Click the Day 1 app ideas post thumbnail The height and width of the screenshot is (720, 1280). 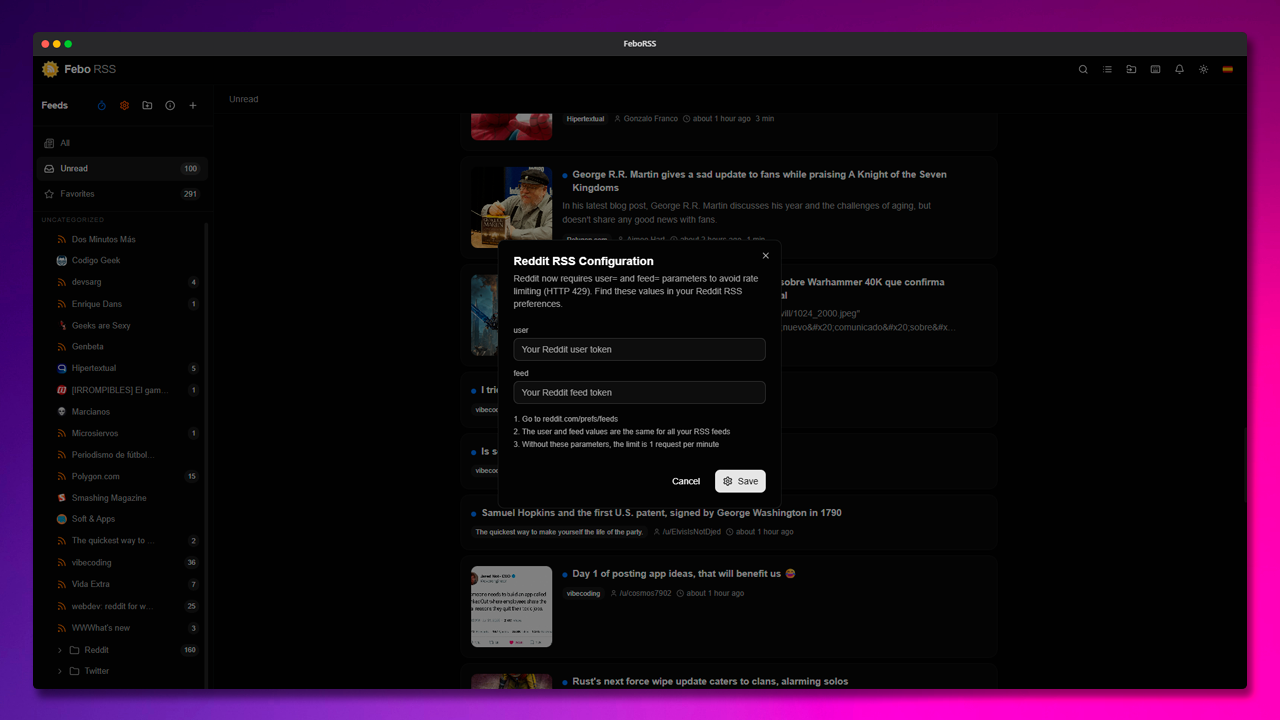[x=511, y=607]
